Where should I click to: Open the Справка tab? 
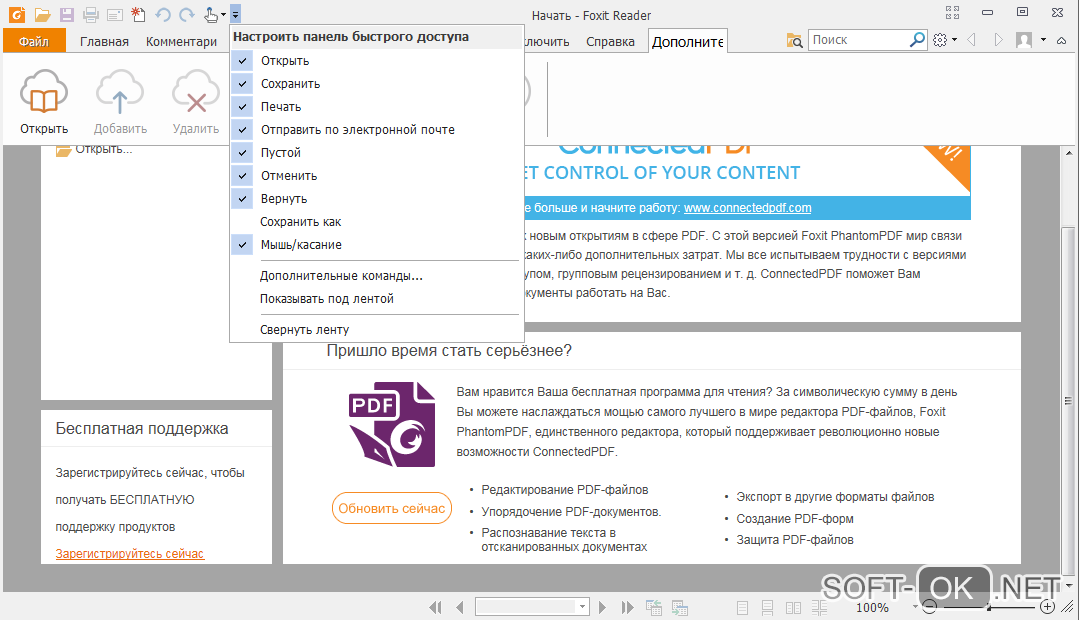[x=610, y=41]
